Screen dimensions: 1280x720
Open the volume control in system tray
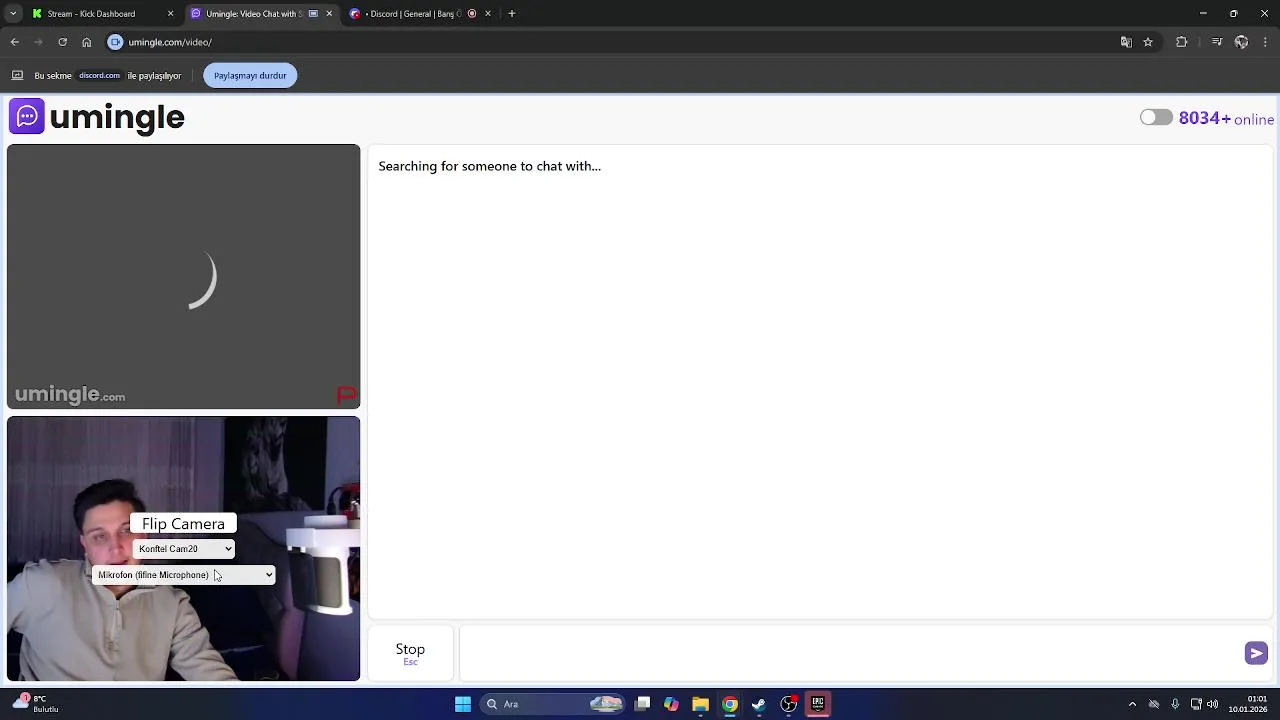click(1214, 704)
